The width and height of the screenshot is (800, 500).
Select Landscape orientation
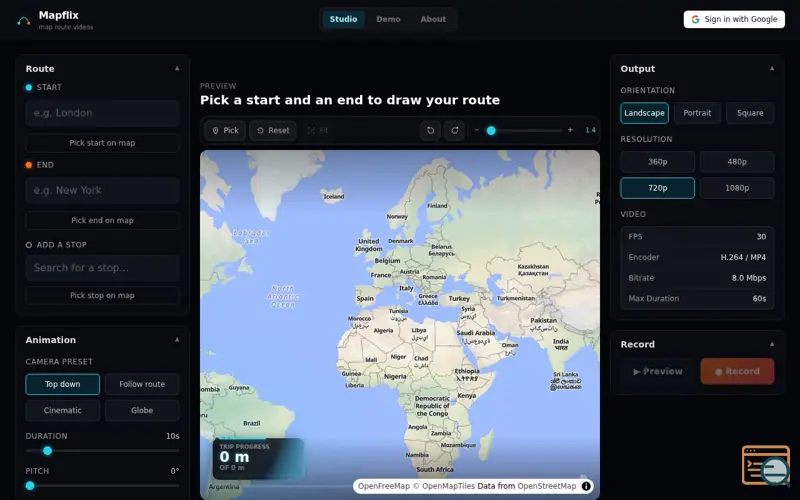[644, 113]
